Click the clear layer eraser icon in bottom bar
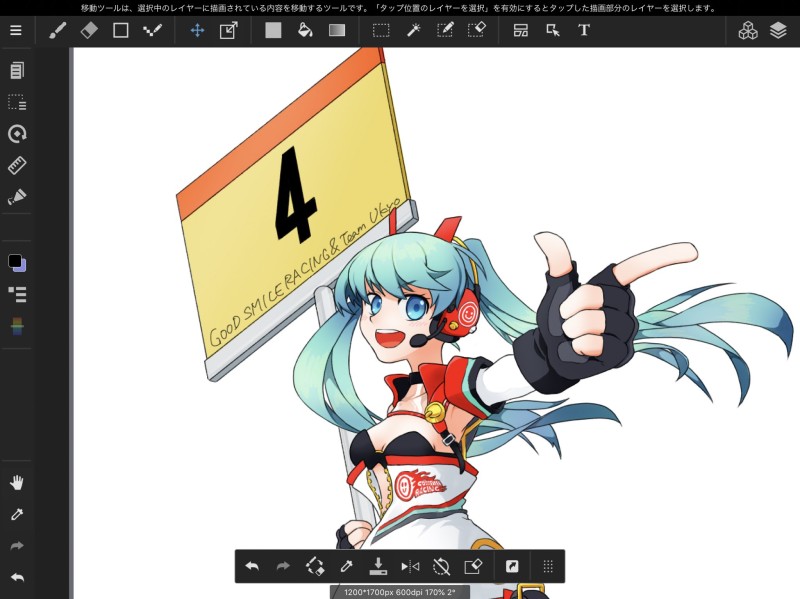This screenshot has height=599, width=800. click(x=473, y=566)
